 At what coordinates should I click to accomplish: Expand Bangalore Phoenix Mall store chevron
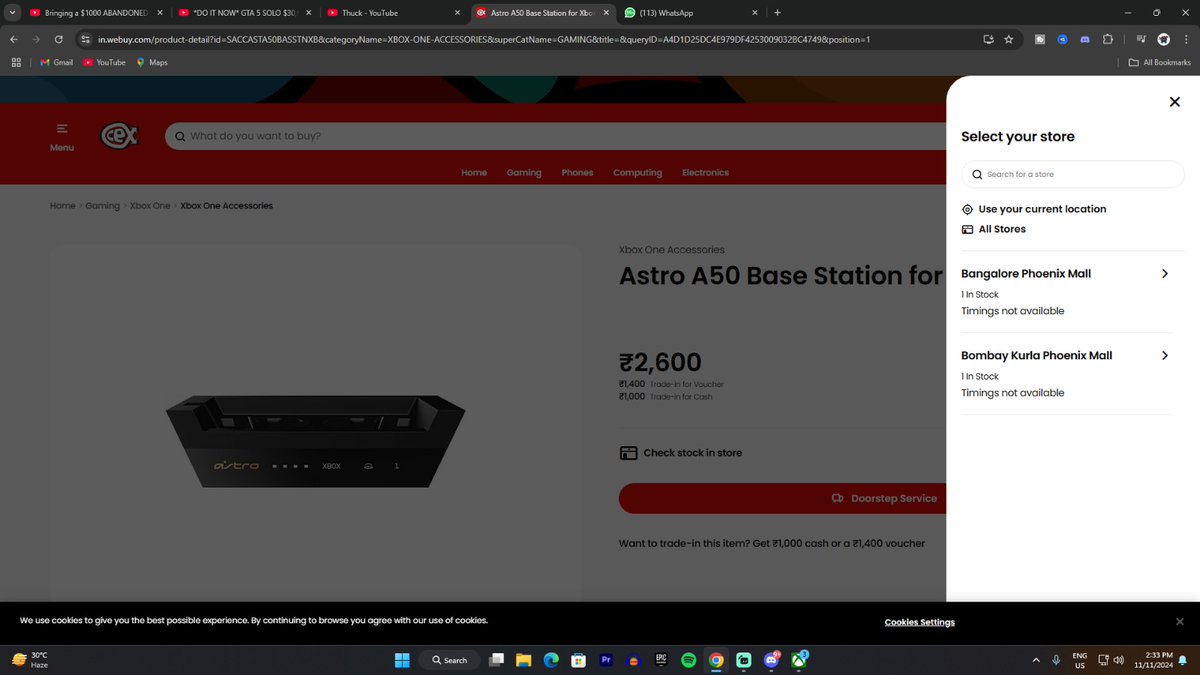pyautogui.click(x=1165, y=273)
